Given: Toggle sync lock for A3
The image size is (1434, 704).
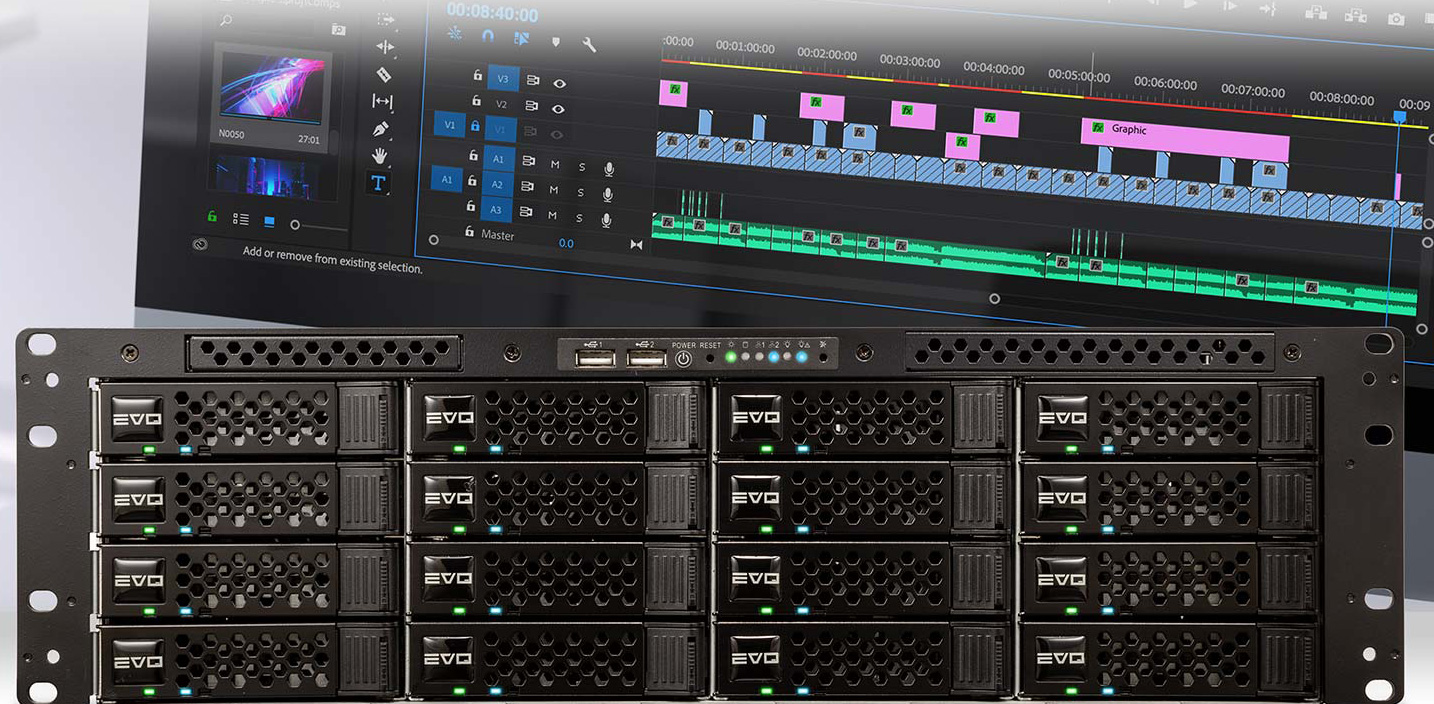Looking at the screenshot, I should pos(527,213).
